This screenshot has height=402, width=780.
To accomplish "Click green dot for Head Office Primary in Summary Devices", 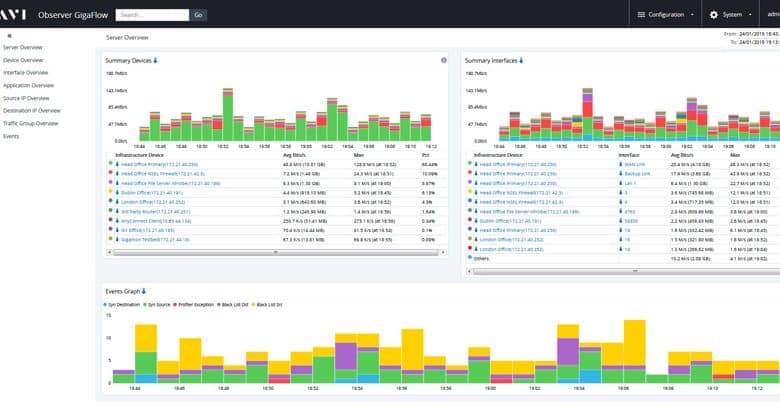I will [x=110, y=163].
